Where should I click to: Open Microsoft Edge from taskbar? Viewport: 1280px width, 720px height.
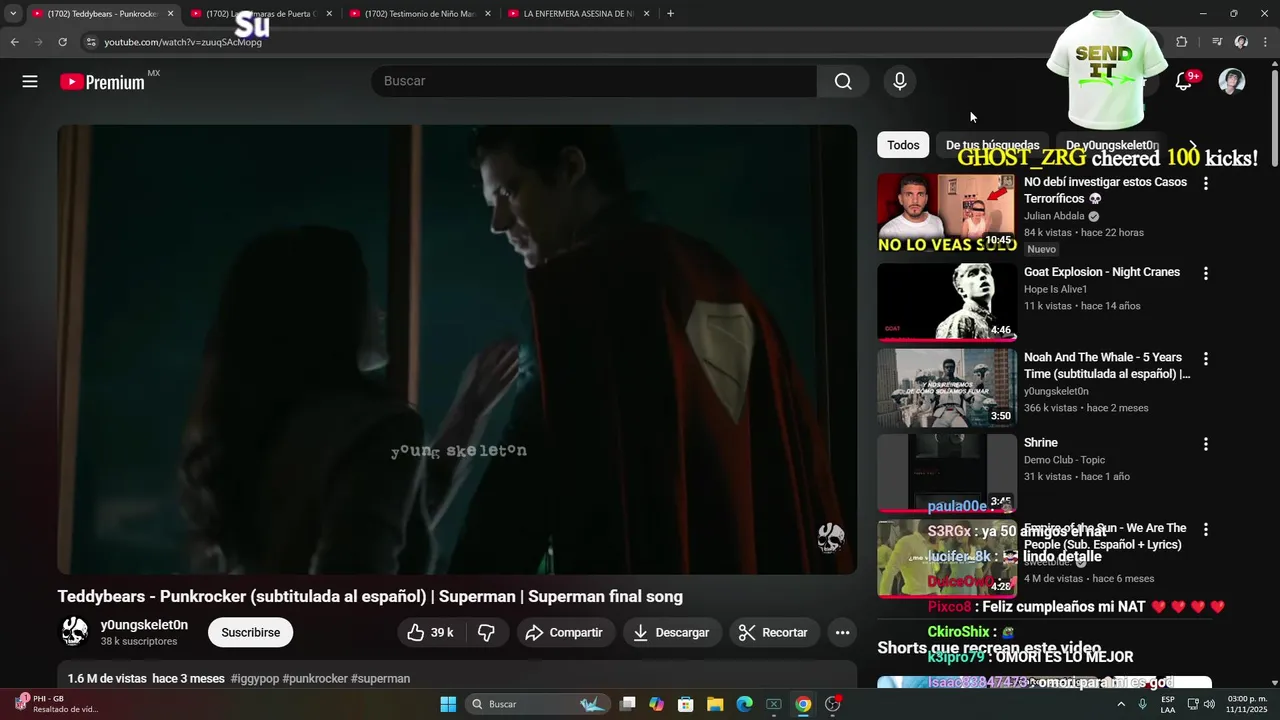(x=744, y=704)
